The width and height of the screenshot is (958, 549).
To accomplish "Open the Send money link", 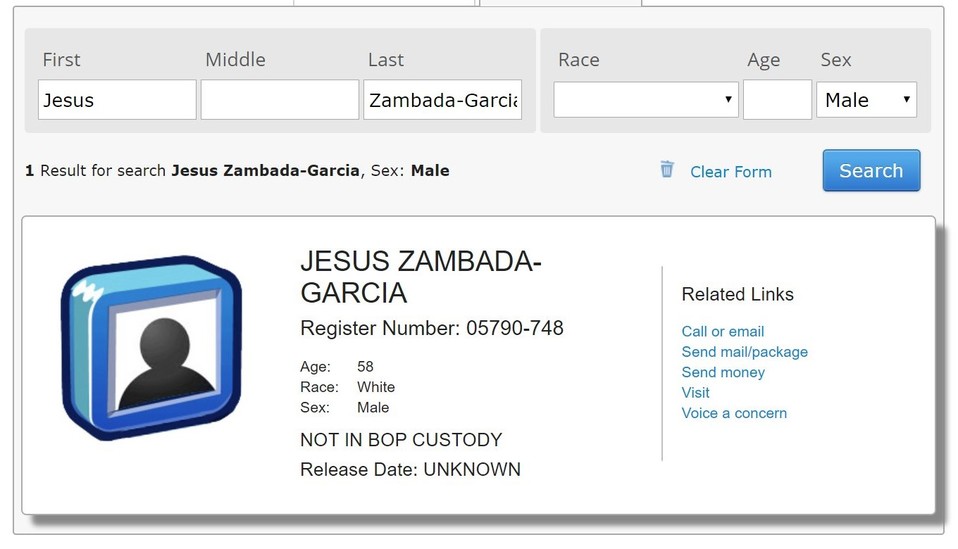I will [x=723, y=373].
